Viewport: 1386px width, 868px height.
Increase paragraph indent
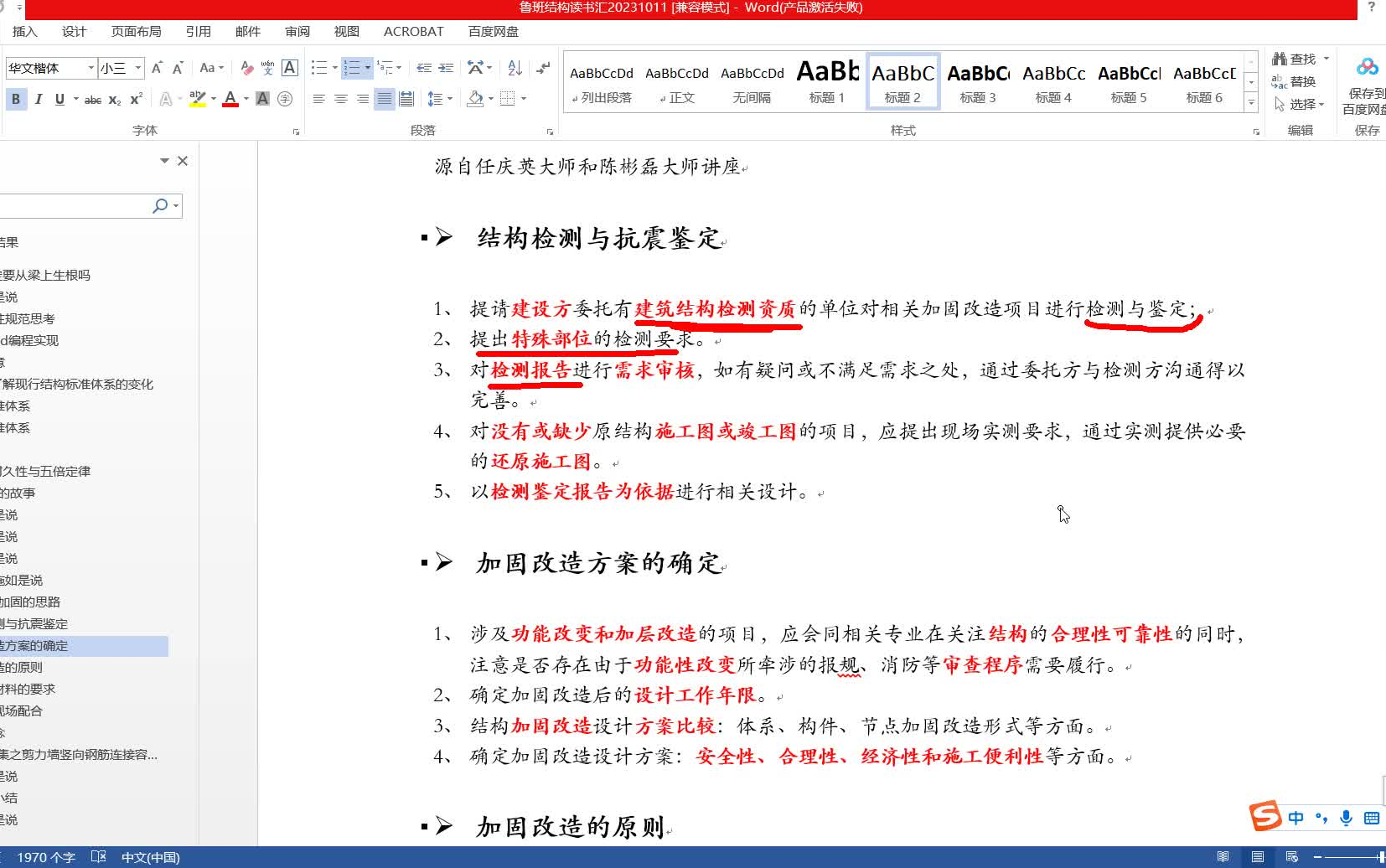pyautogui.click(x=446, y=68)
